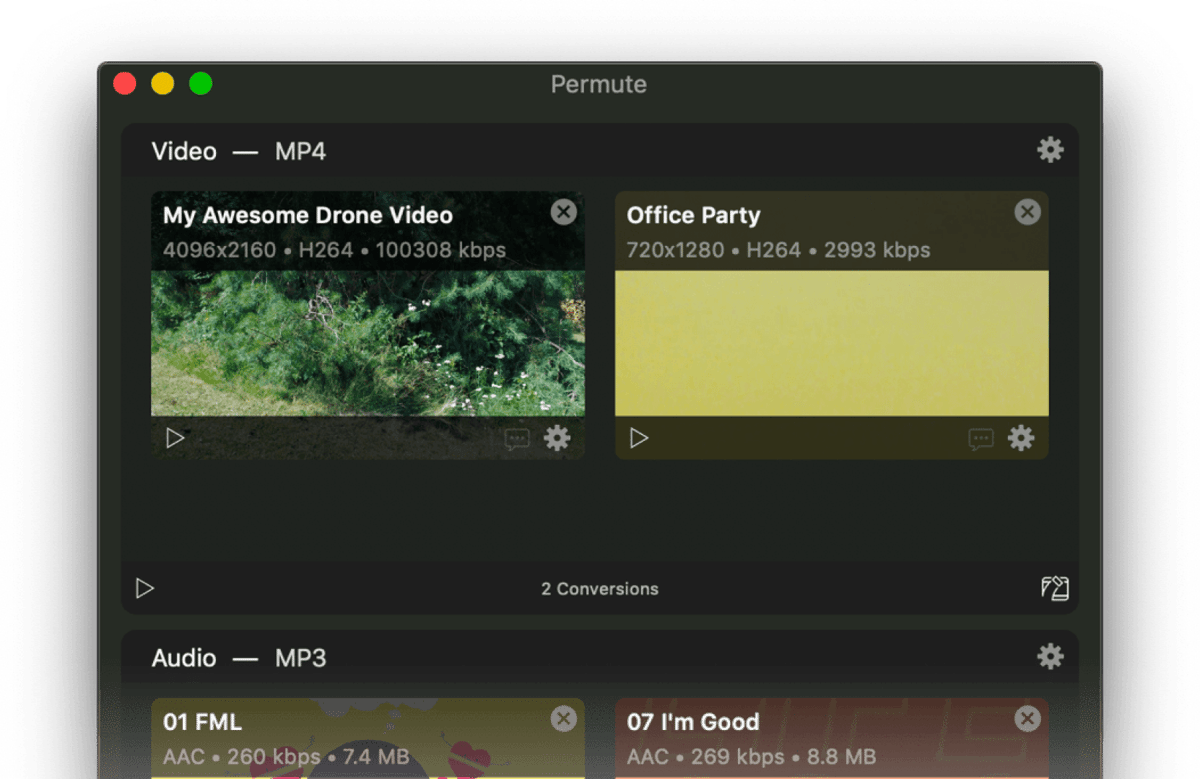The width and height of the screenshot is (1200, 779).
Task: Open per-file settings for My Awesome Drone Video
Action: click(x=558, y=438)
